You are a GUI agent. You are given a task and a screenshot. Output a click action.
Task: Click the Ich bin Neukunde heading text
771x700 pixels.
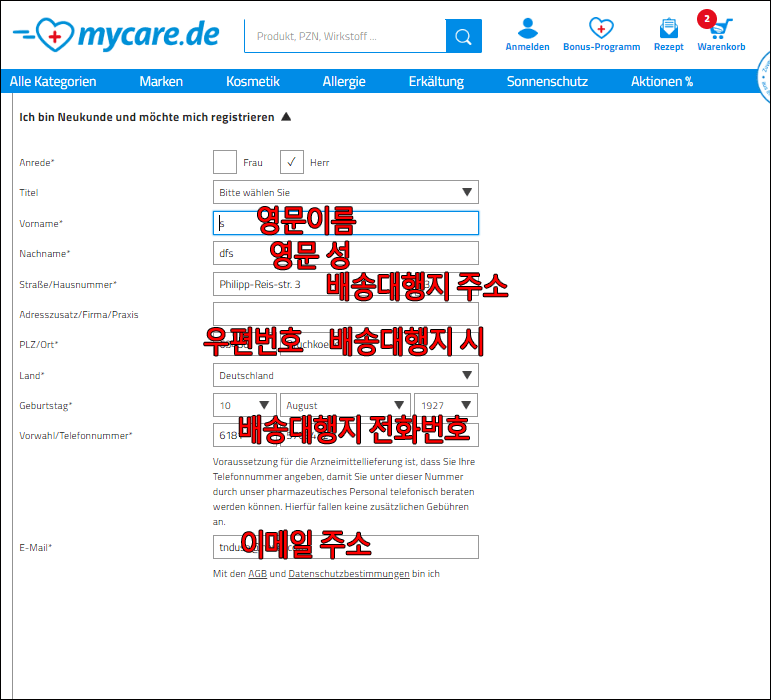click(147, 117)
